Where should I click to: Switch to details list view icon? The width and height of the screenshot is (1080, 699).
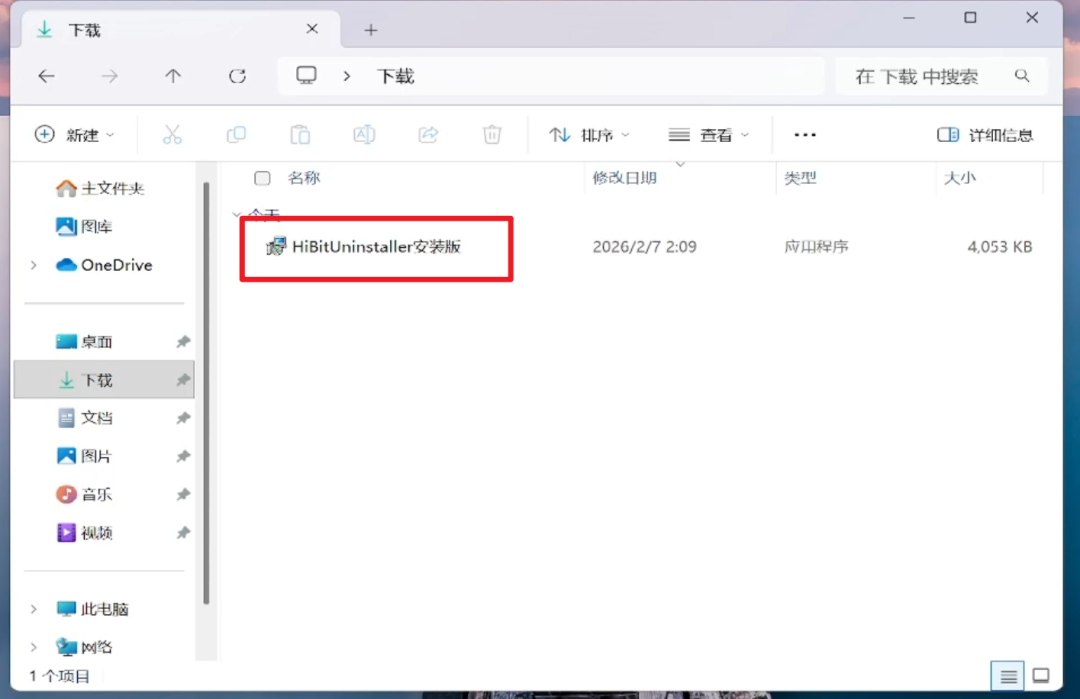1008,676
